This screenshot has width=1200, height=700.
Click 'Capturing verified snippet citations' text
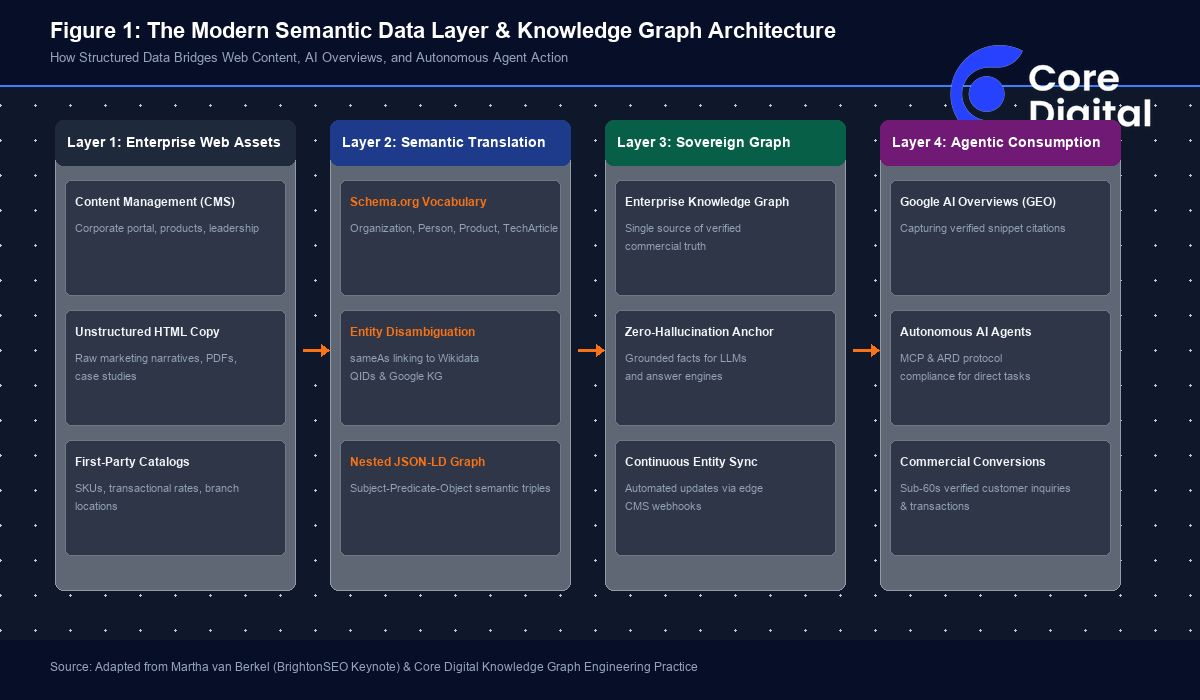tap(983, 228)
